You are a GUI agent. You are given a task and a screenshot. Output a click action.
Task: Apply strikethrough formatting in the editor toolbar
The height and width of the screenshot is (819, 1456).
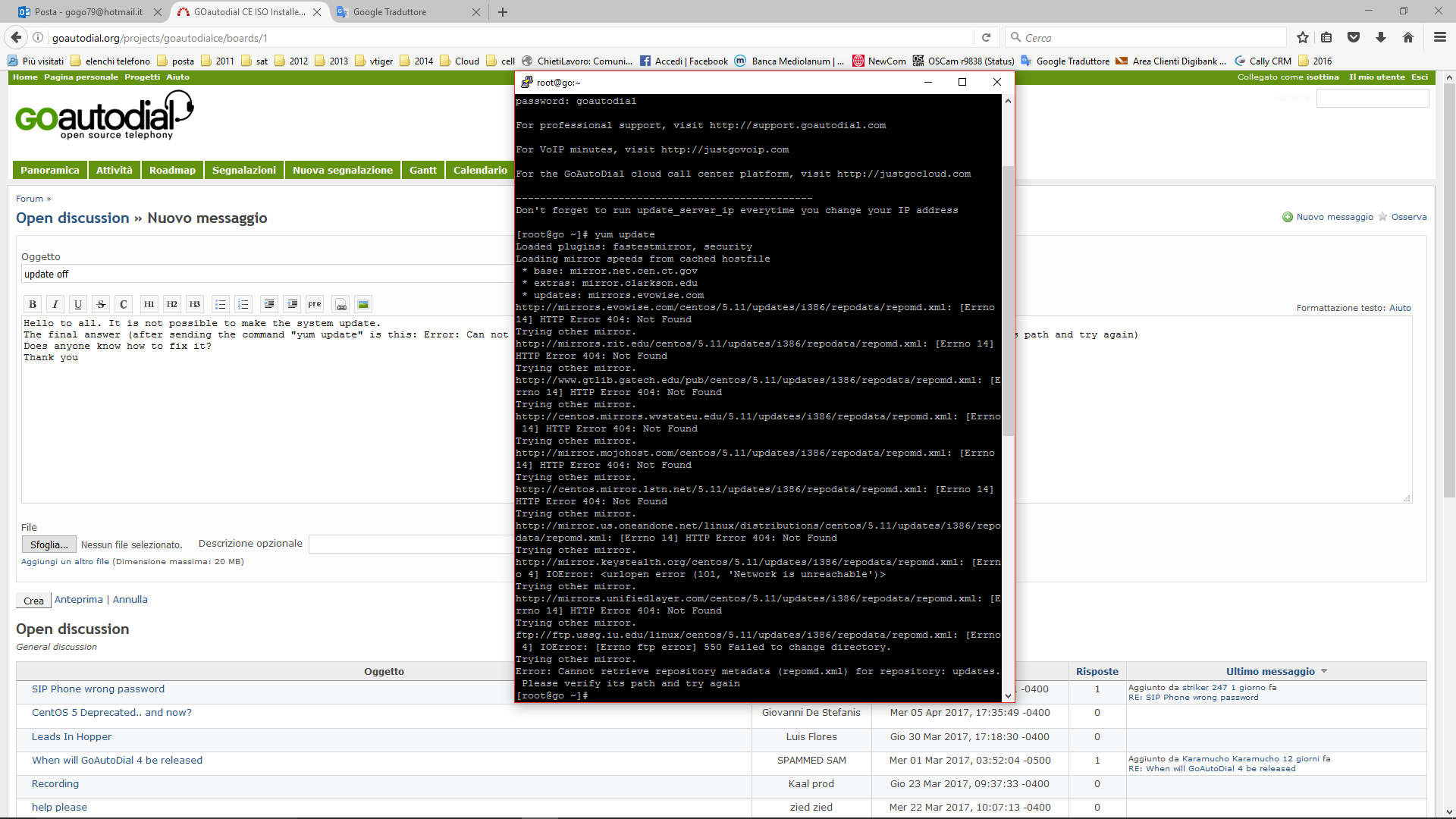[x=101, y=304]
